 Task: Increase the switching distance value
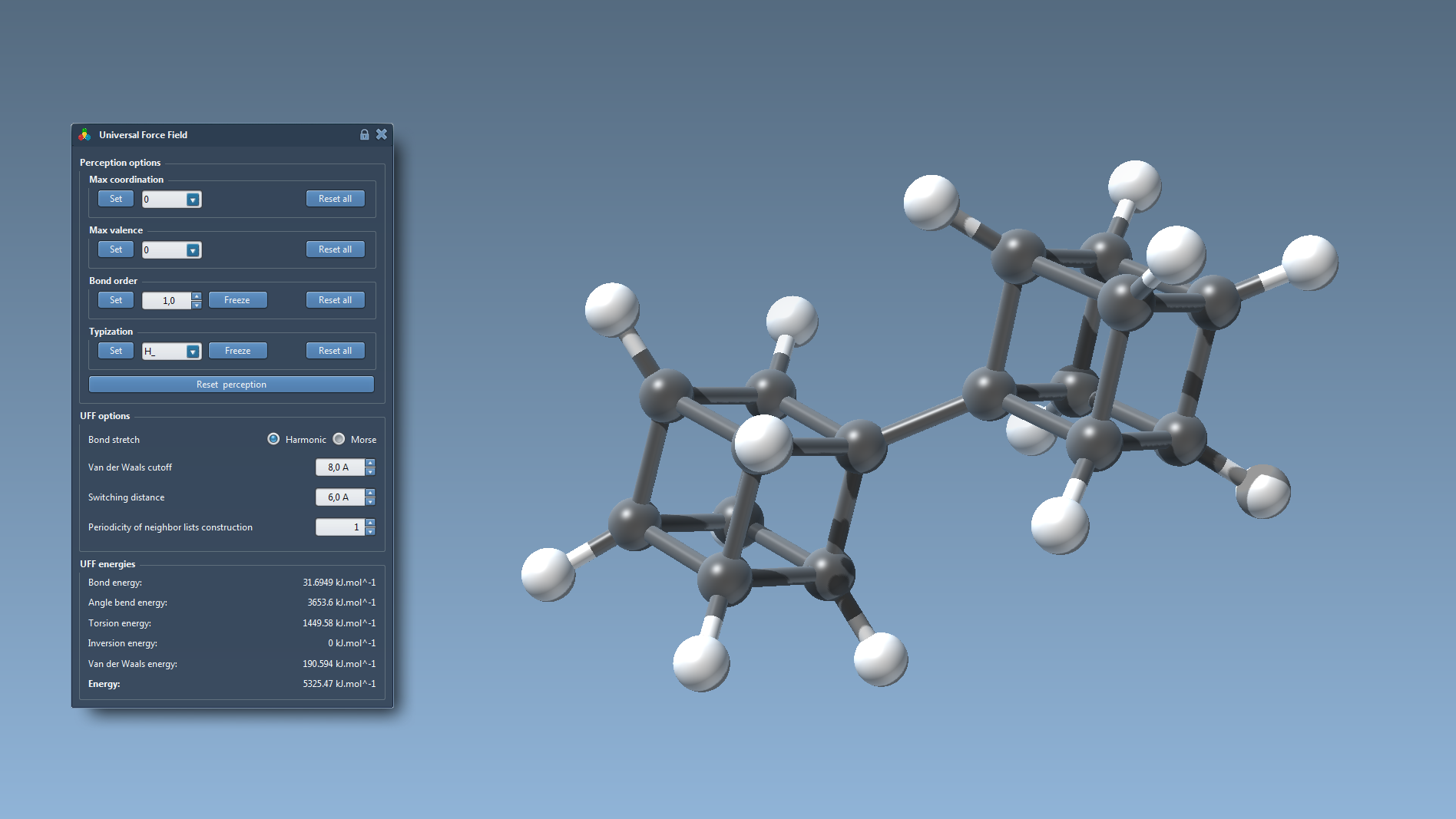(x=370, y=493)
